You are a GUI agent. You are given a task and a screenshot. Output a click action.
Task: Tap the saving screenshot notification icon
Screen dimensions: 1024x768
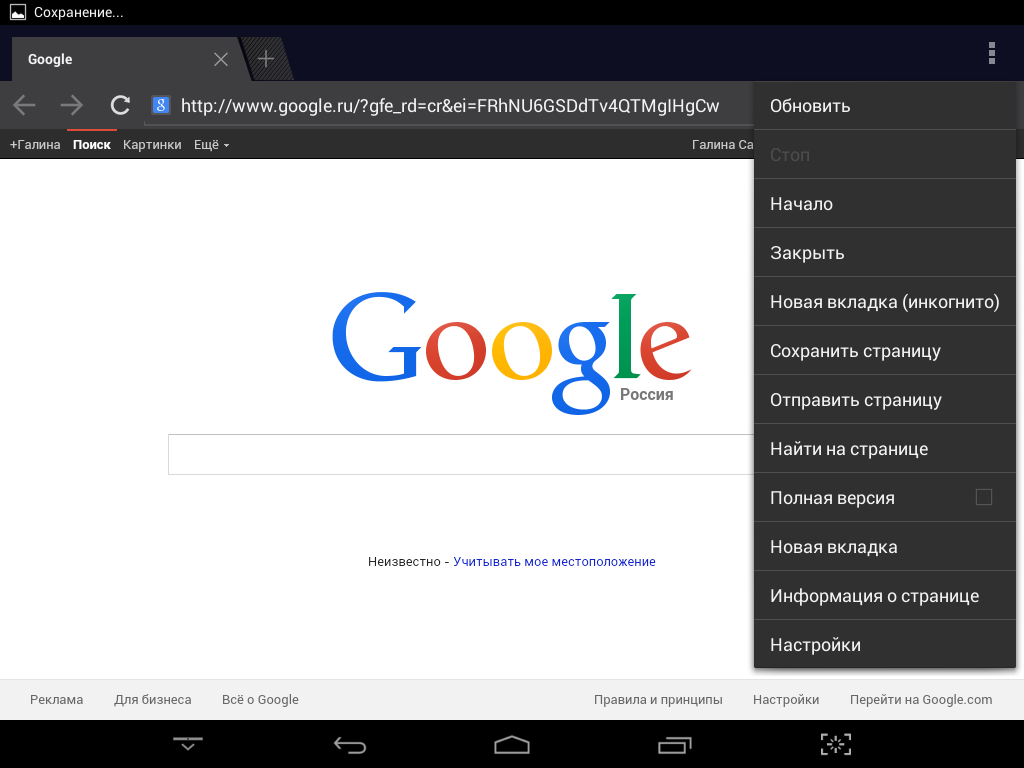click(x=18, y=12)
